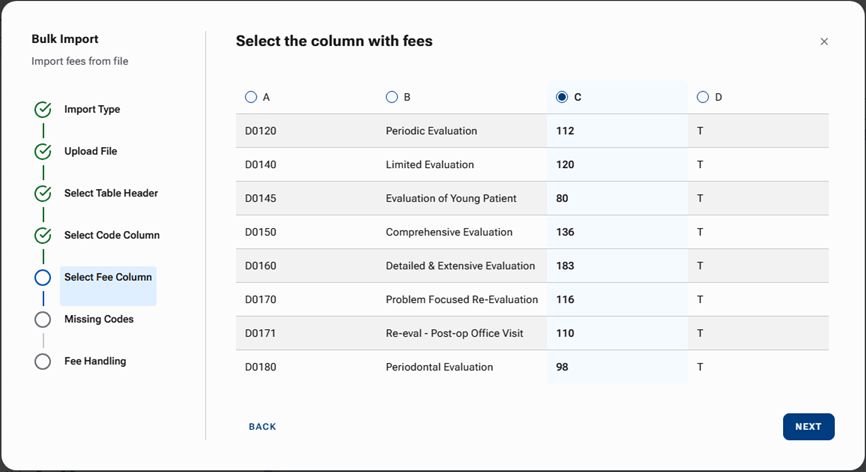Select column B radio button
The width and height of the screenshot is (866, 472).
[x=392, y=97]
